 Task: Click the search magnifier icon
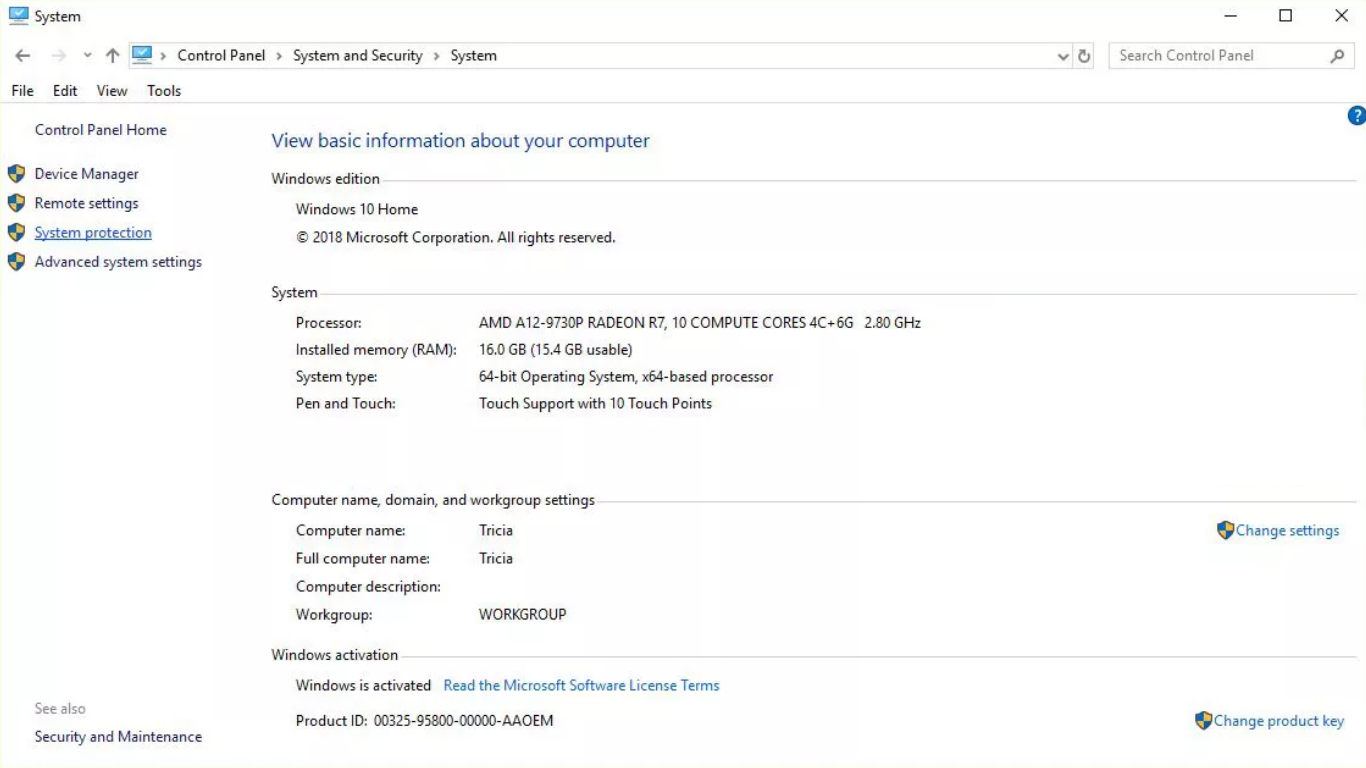(1337, 56)
